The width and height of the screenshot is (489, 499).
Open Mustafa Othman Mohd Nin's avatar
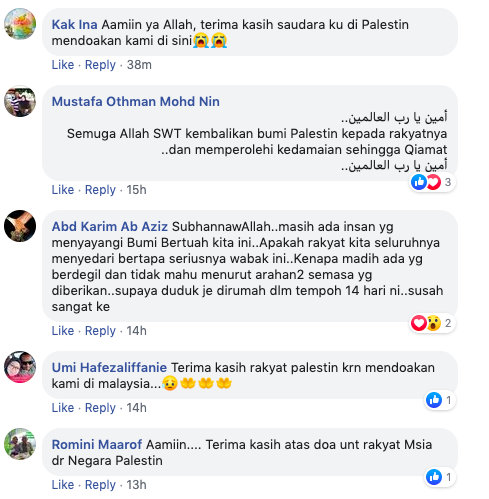[x=20, y=101]
